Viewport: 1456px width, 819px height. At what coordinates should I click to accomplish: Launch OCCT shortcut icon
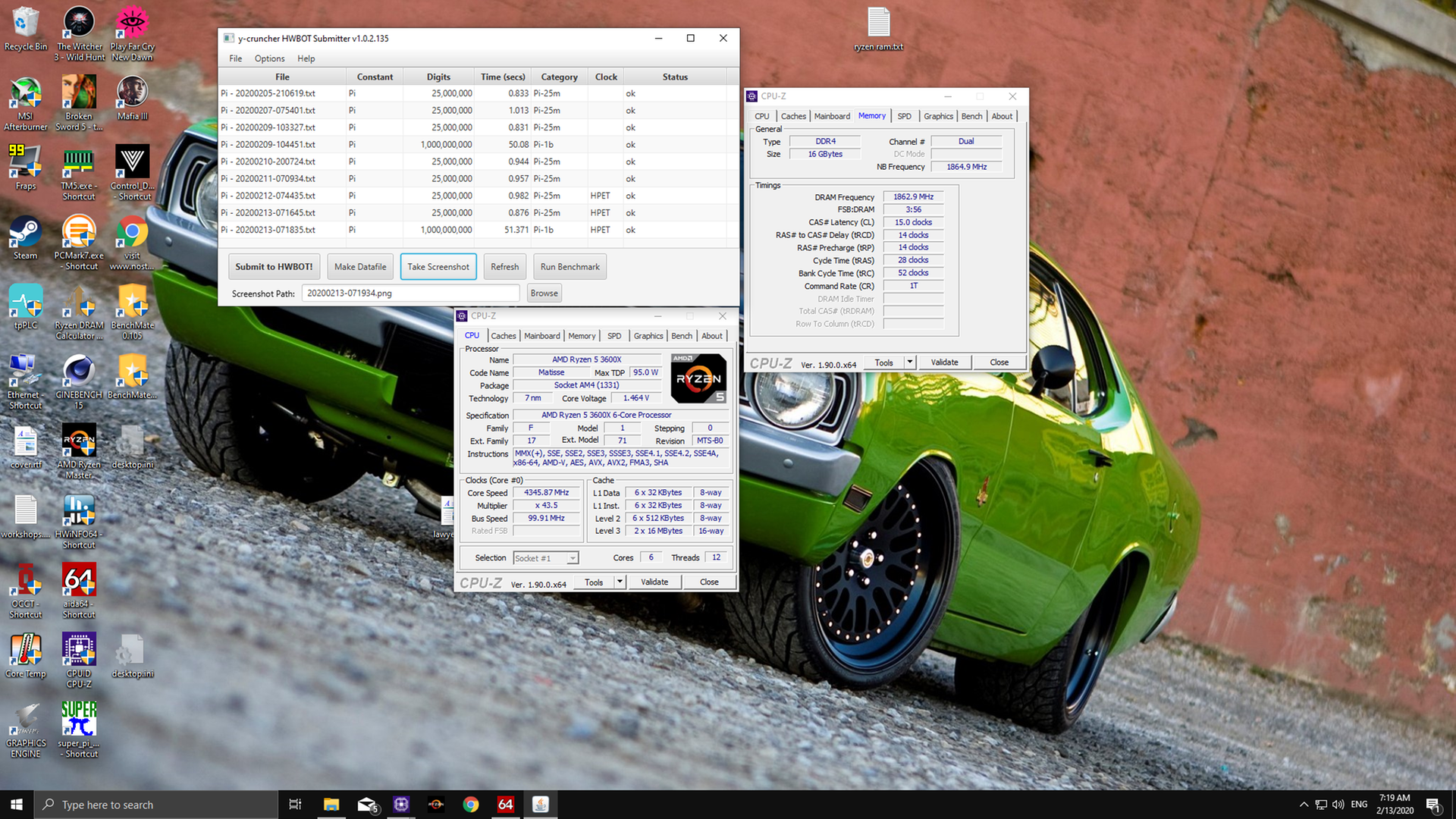coord(25,591)
